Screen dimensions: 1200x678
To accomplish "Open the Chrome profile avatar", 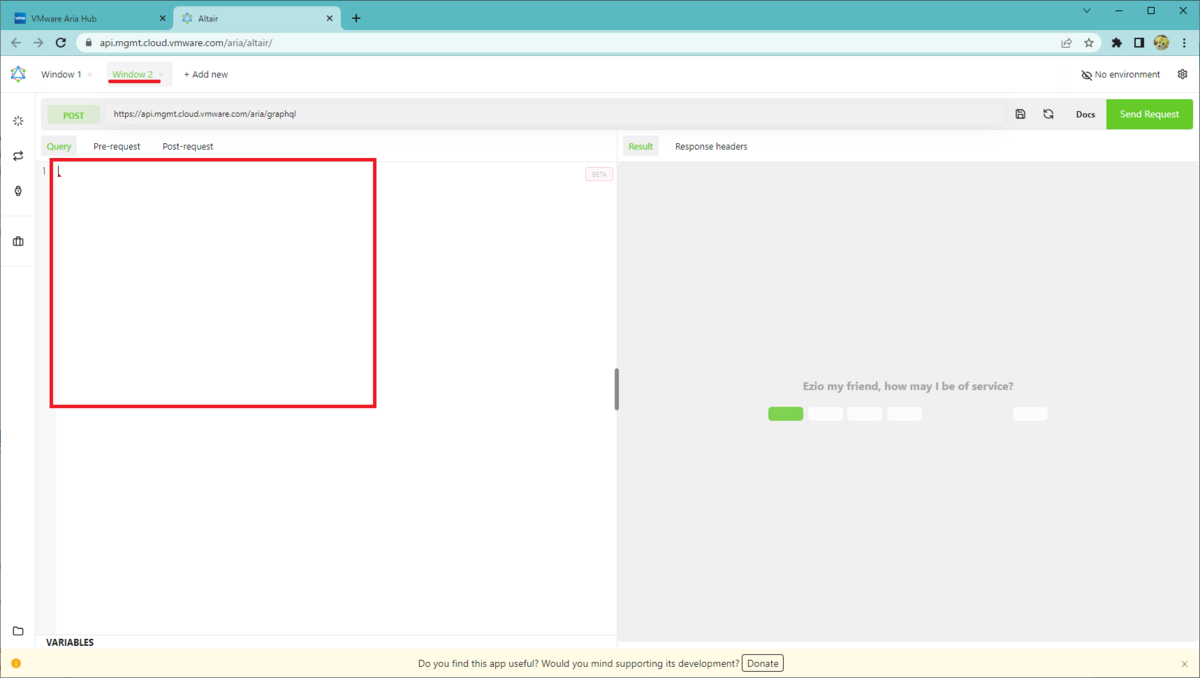I will [x=1161, y=43].
